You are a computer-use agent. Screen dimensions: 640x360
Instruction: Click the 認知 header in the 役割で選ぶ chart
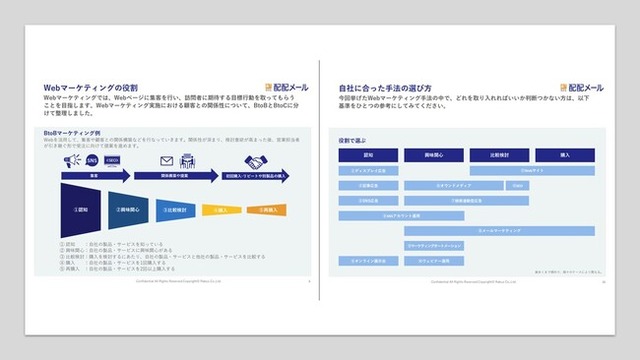[x=368, y=155]
